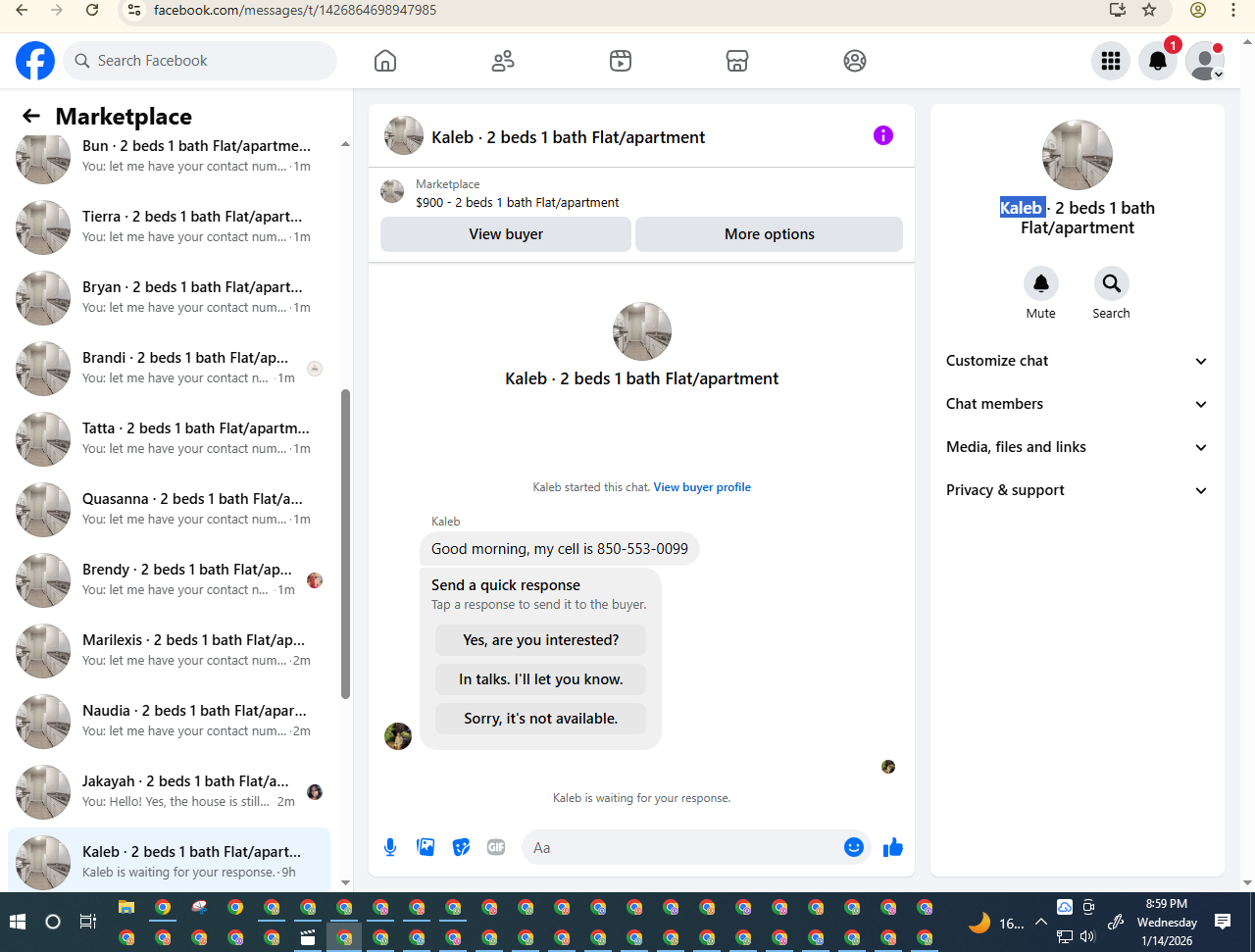The image size is (1255, 952).
Task: Send a thumbs-up like
Action: (893, 847)
